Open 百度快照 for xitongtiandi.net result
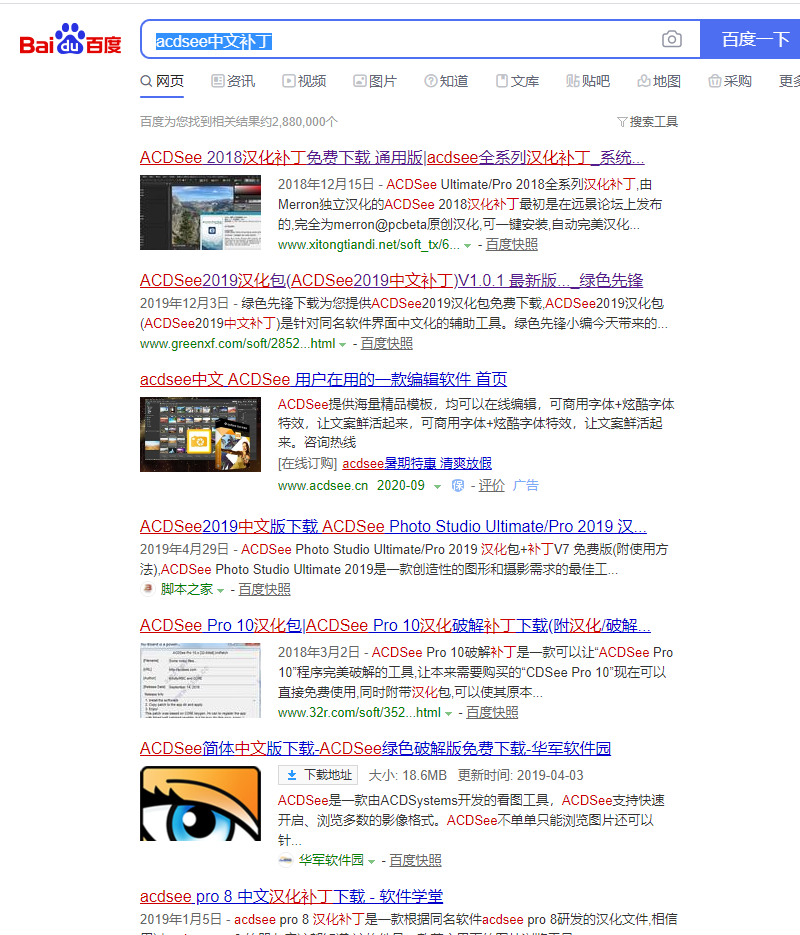The width and height of the screenshot is (800, 935). click(511, 244)
